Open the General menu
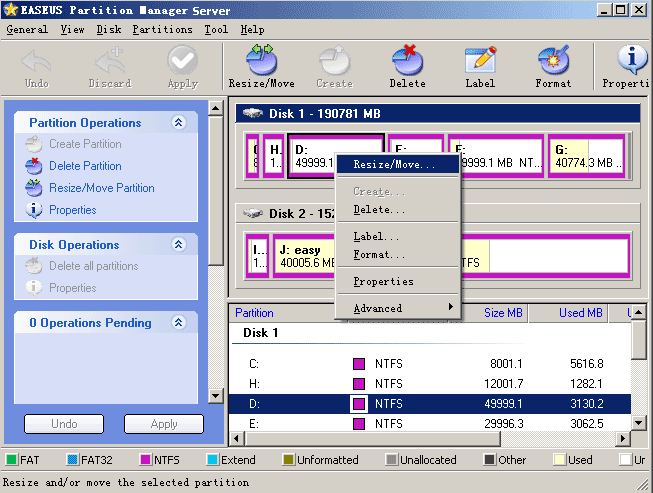The image size is (653, 493). [27, 30]
